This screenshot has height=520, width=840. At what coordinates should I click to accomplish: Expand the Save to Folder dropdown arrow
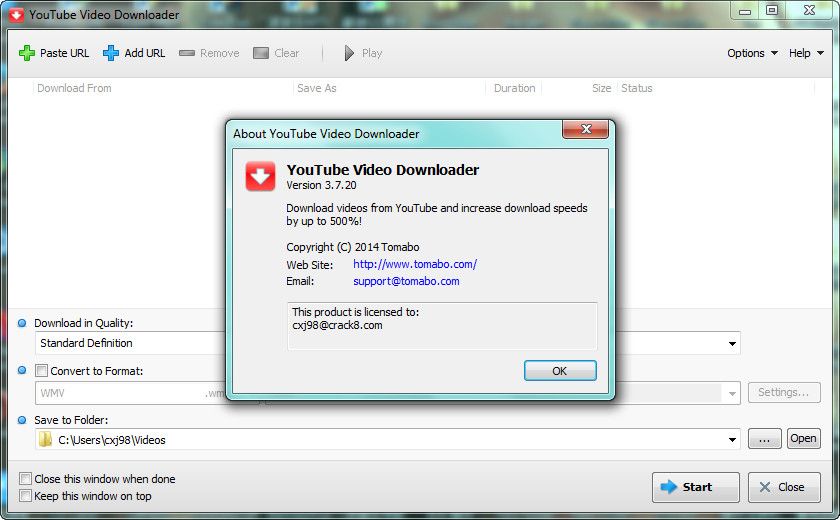(x=732, y=440)
